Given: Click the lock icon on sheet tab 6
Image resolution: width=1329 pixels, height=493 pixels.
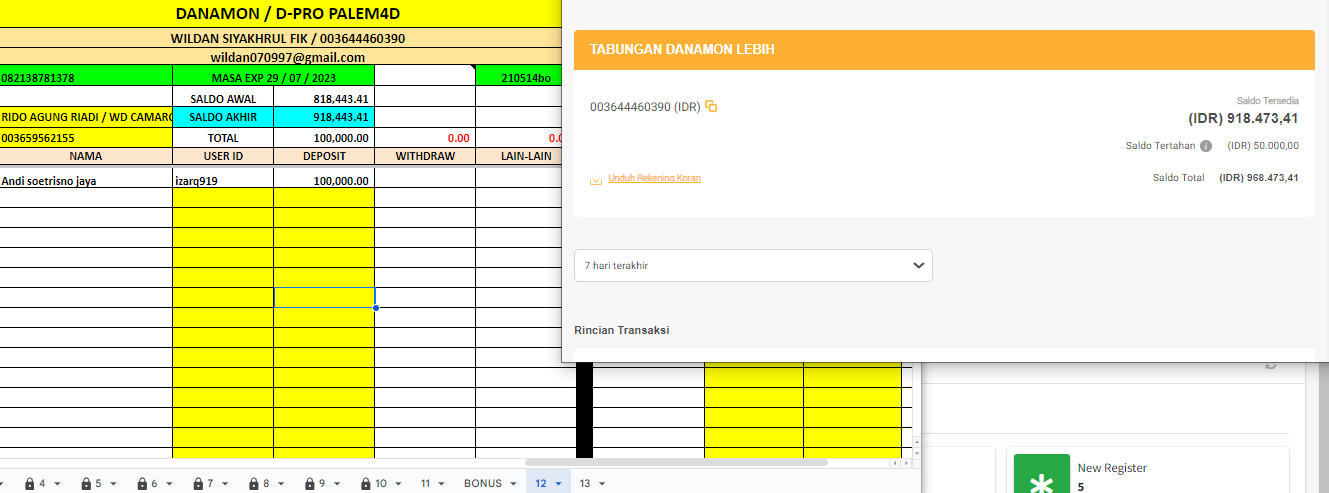Looking at the screenshot, I should pos(141,484).
